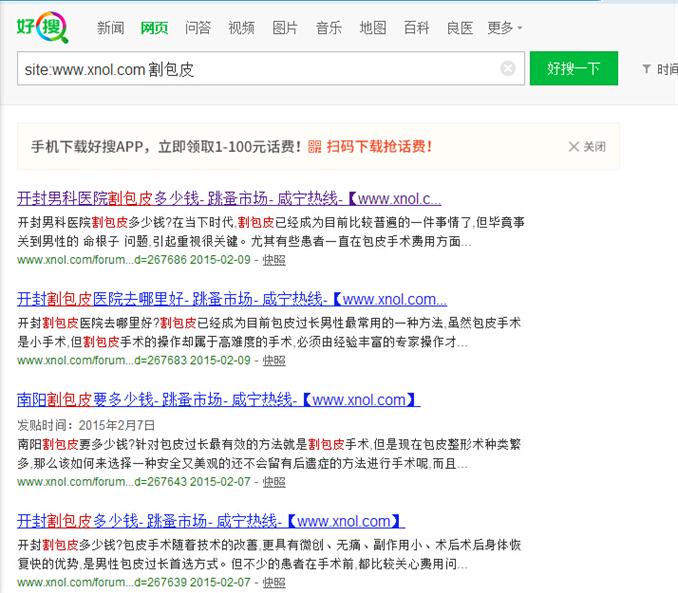Click the 发贴时间: 2015年2月7日 text

click(86, 425)
